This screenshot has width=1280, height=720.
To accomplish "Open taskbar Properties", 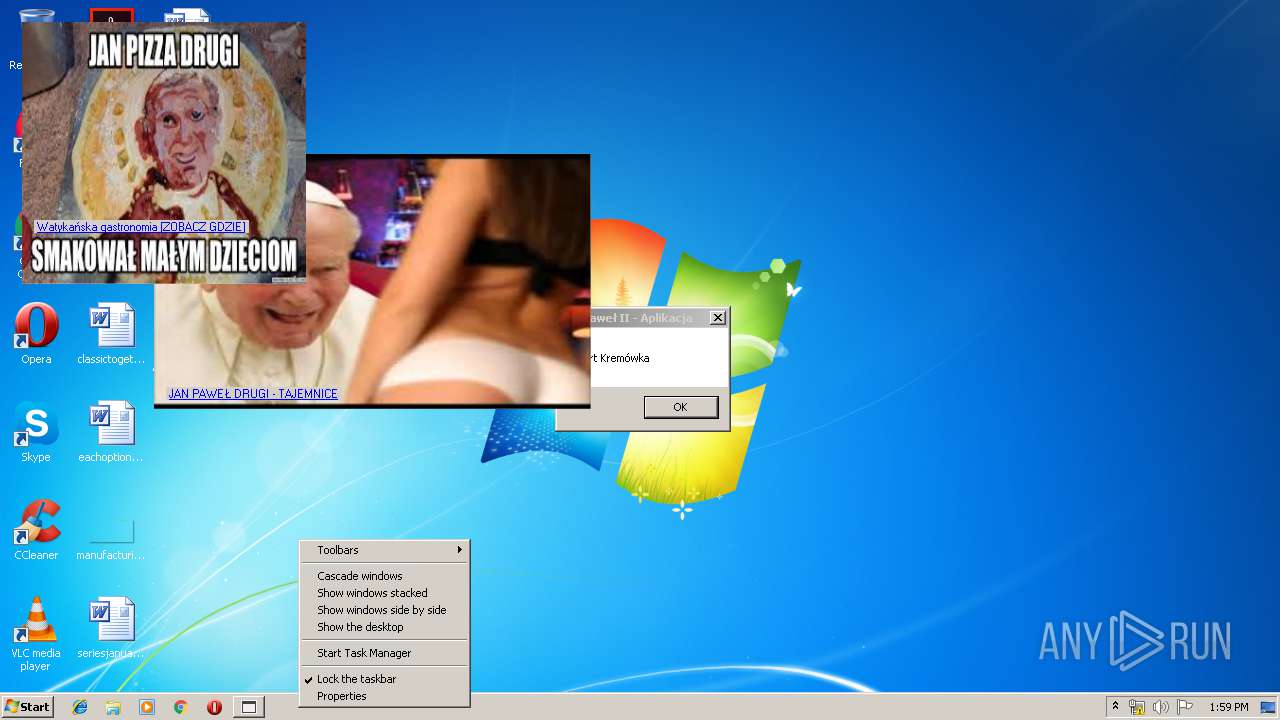I will 384,696.
